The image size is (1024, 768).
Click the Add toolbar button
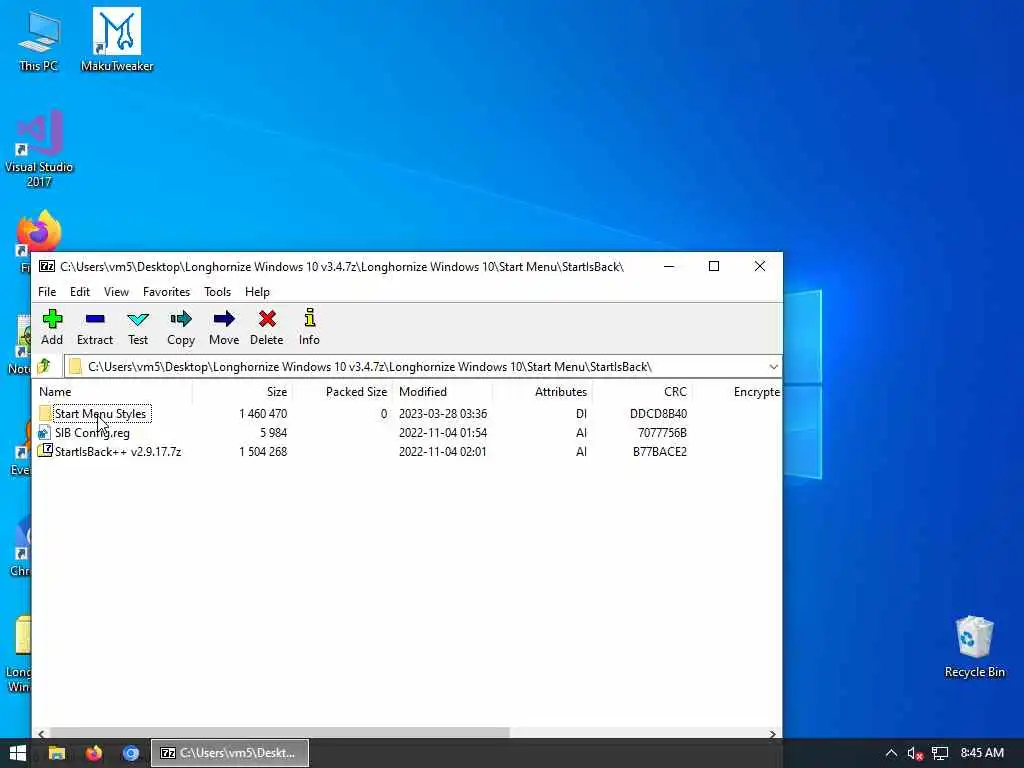(52, 327)
